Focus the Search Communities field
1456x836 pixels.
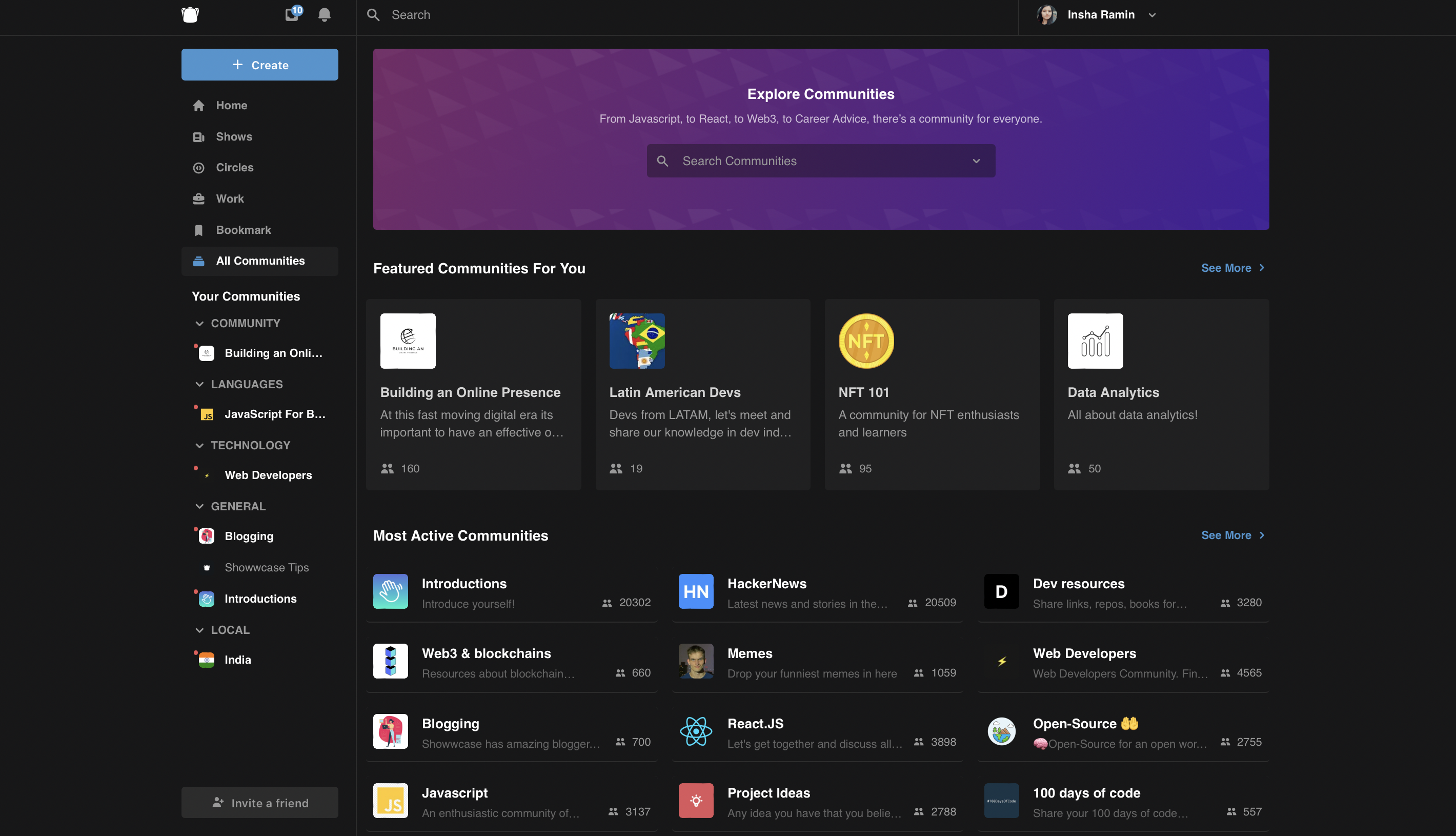click(820, 161)
